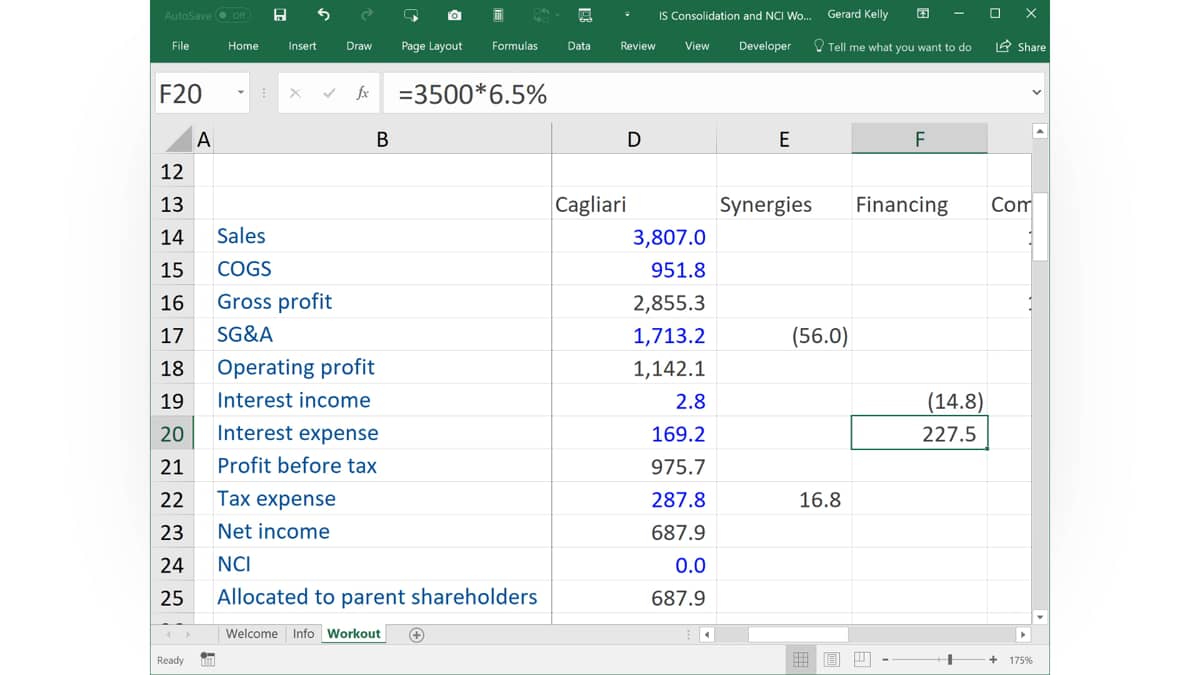Image resolution: width=1200 pixels, height=675 pixels.
Task: Switch to the Info sheet tab
Action: (x=303, y=634)
